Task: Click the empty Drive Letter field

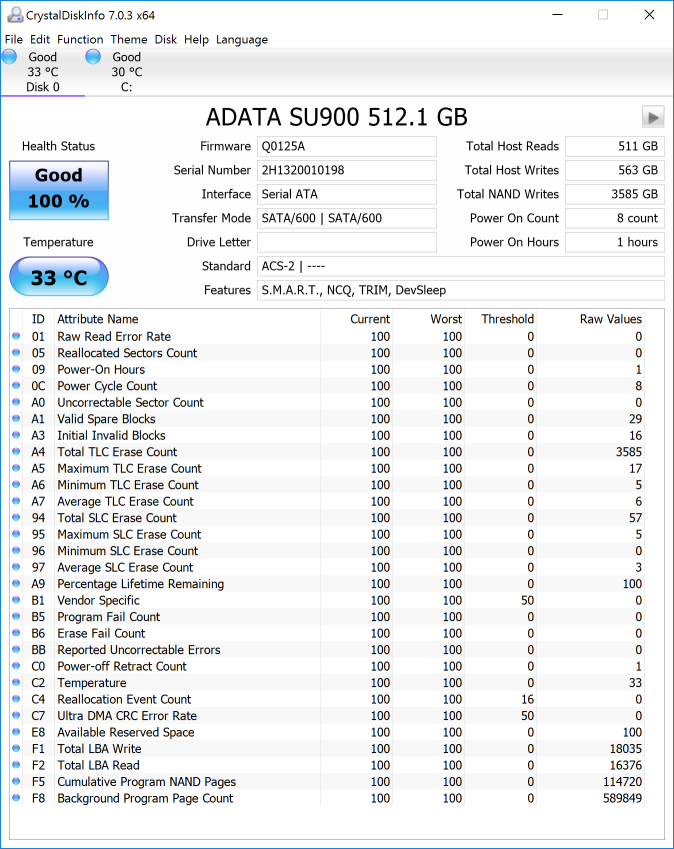Action: tap(346, 242)
